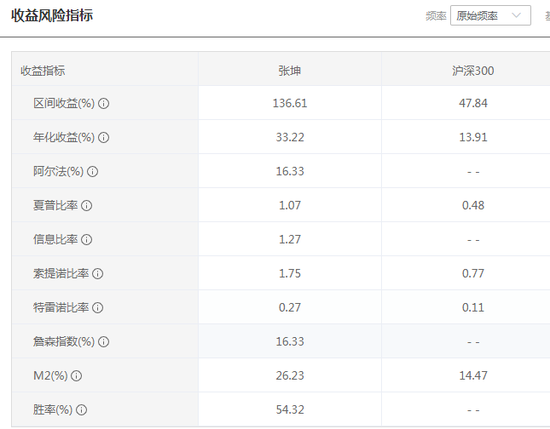Click info icon next to 夏普比率
The width and height of the screenshot is (550, 429).
pos(87,206)
